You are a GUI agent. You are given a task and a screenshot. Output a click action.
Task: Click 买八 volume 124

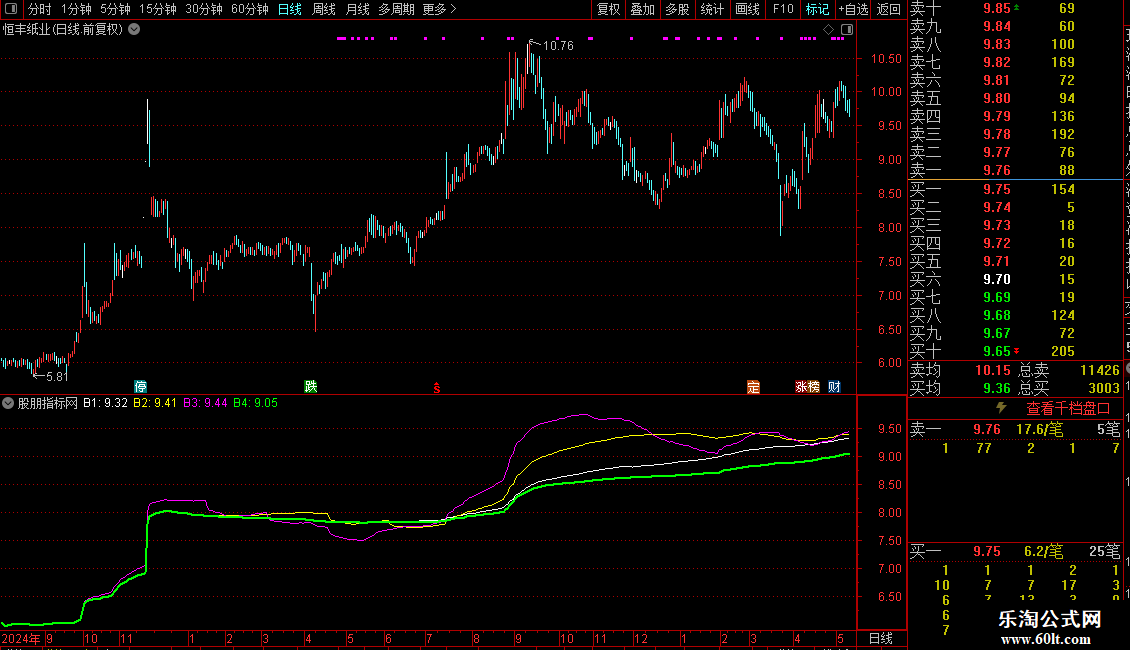[x=1063, y=315]
